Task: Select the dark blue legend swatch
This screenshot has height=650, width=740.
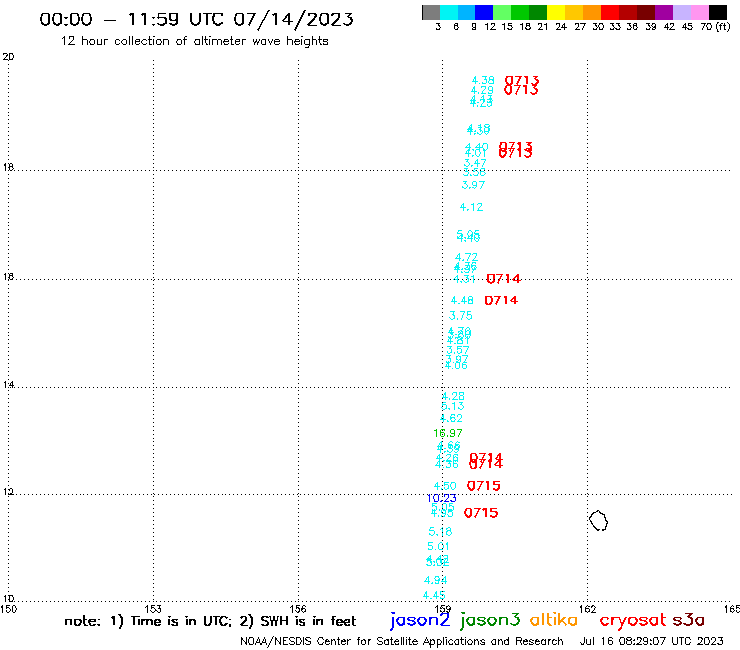Action: coord(484,13)
